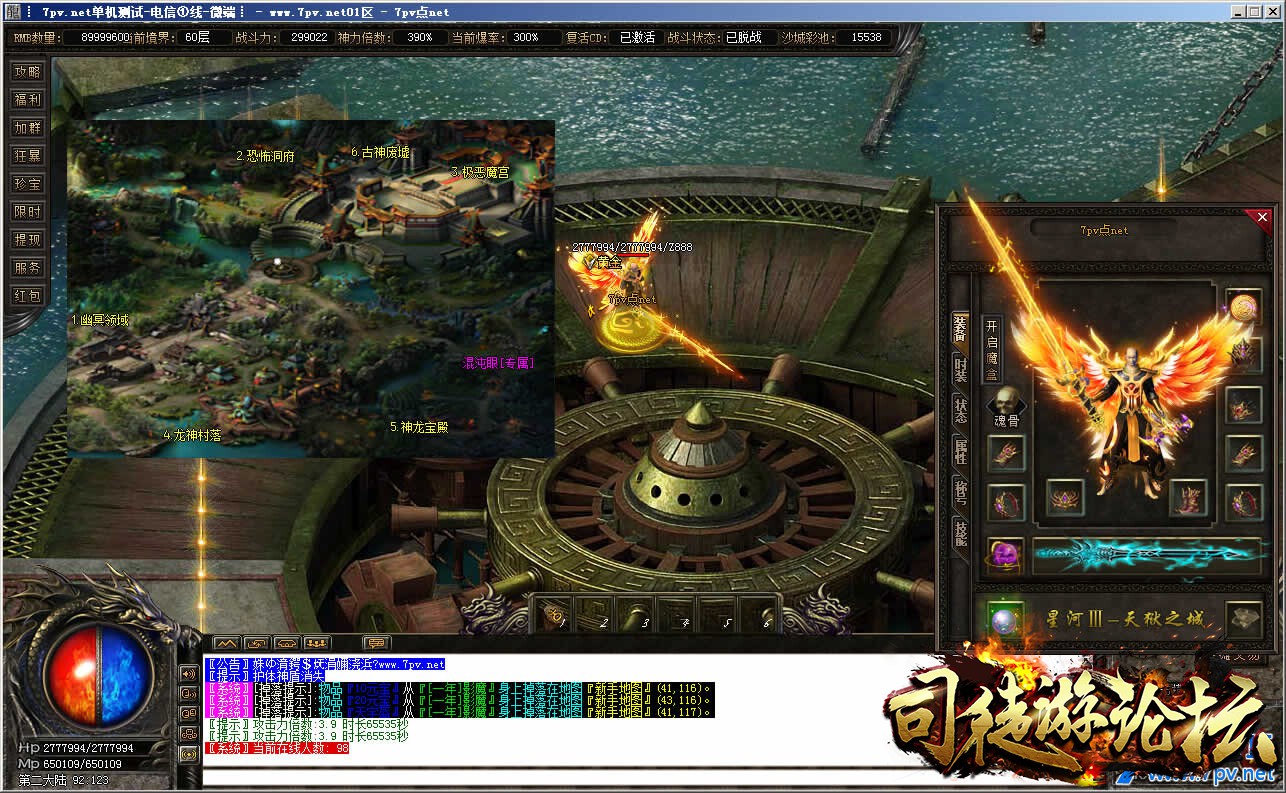This screenshot has height=793, width=1286.
Task: Click the 开启魔盒 open magic box button
Action: tap(991, 350)
